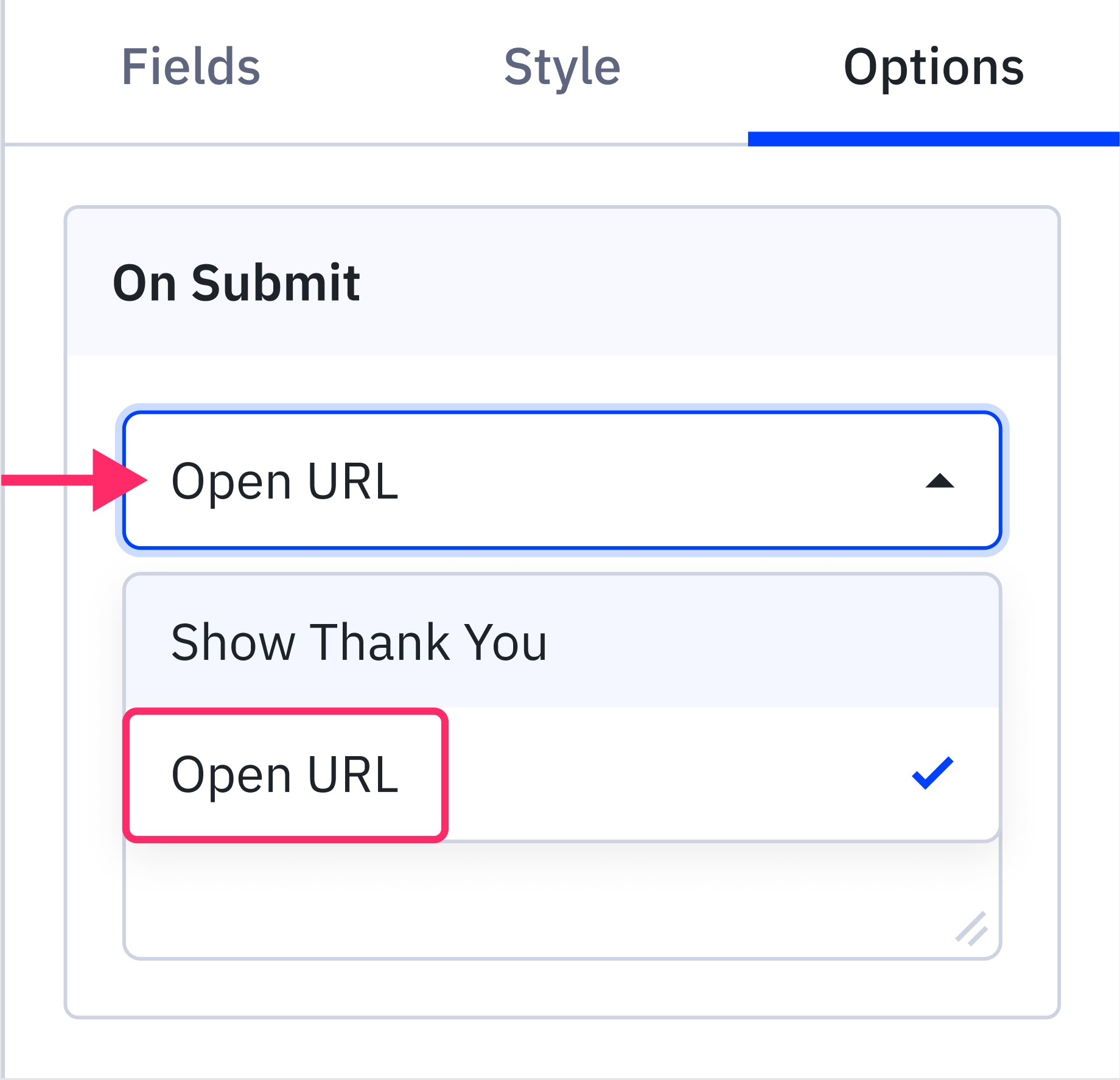Viewport: 1120px width, 1080px height.
Task: Click the dropdown's up-caret arrow
Action: (x=939, y=482)
